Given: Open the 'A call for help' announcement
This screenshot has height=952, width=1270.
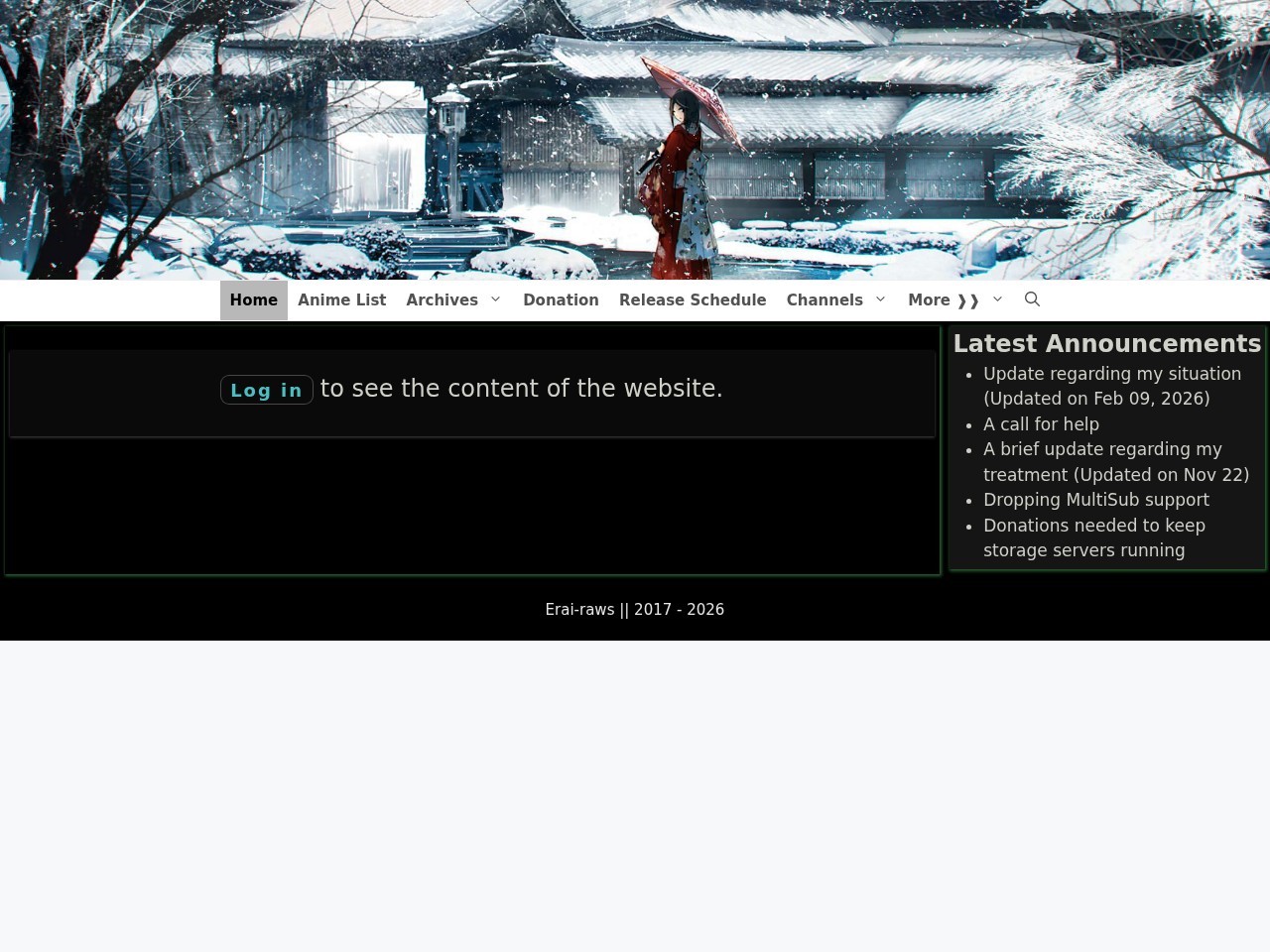Looking at the screenshot, I should 1041,424.
